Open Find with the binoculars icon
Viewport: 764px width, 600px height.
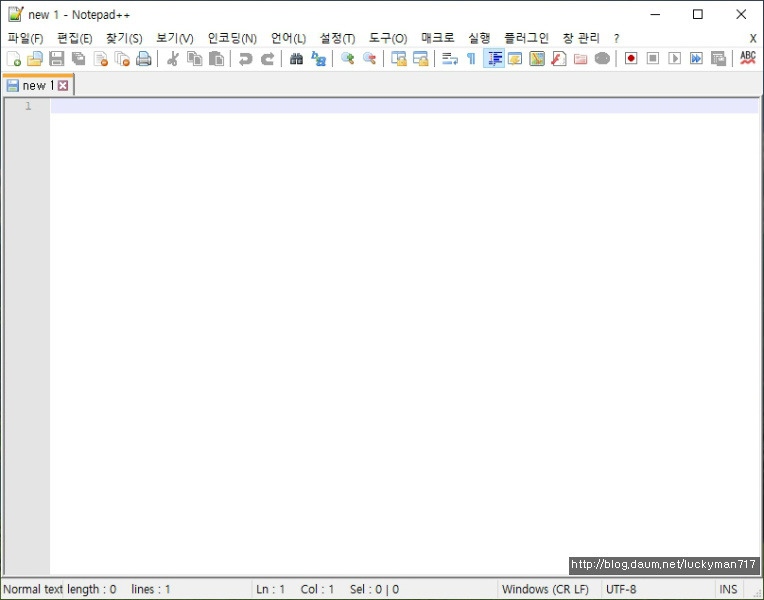[296, 58]
